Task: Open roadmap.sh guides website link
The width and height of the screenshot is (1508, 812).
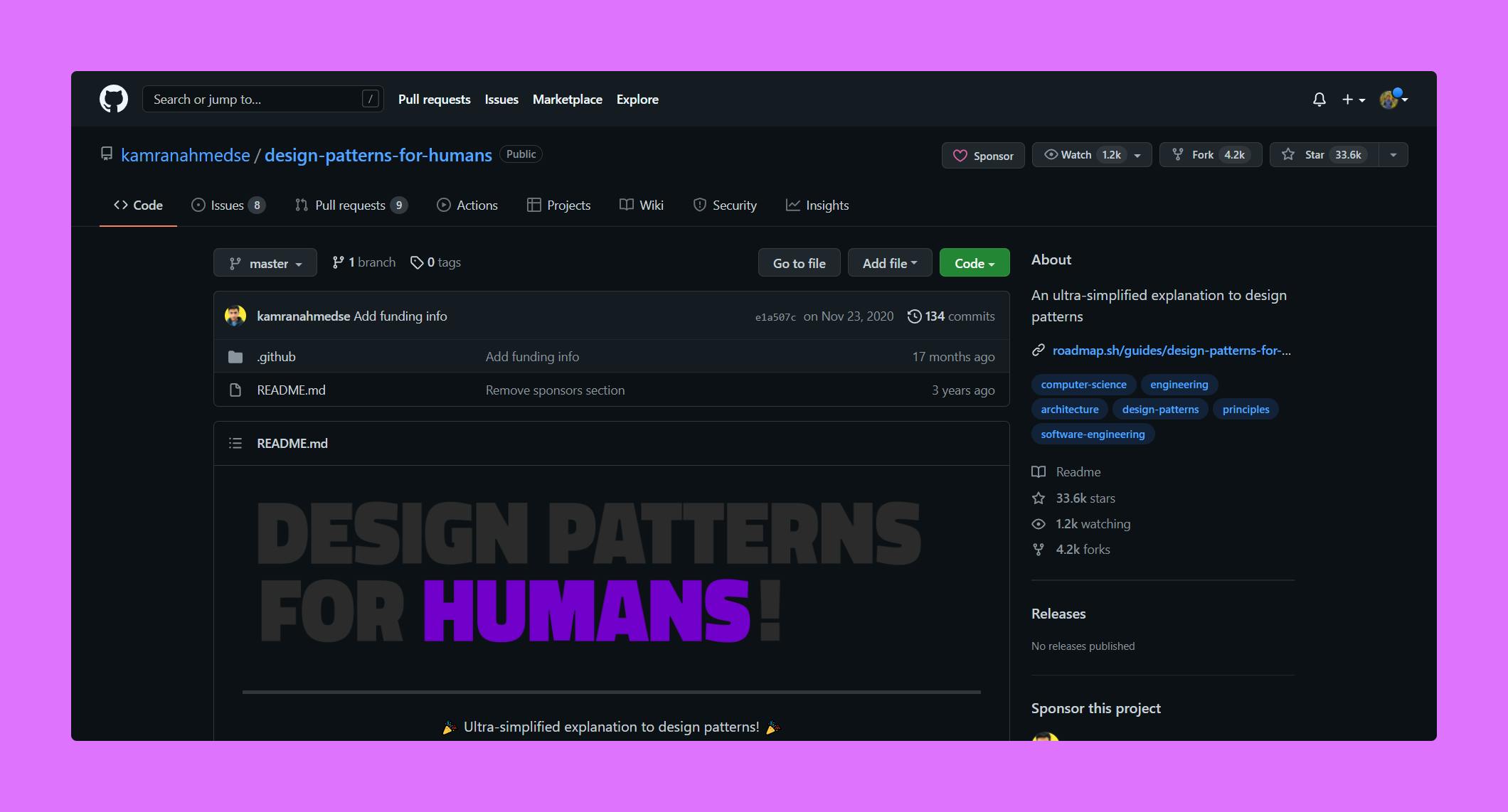Action: click(x=1171, y=351)
